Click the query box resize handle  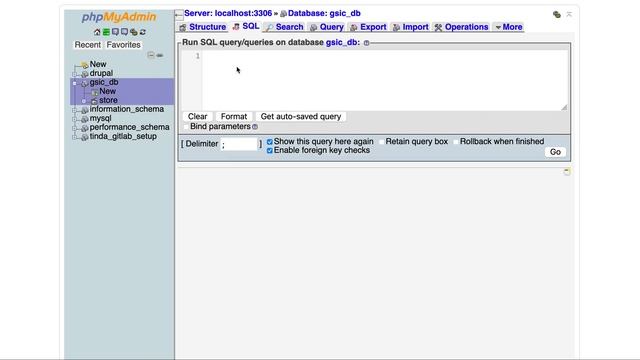[x=564, y=107]
